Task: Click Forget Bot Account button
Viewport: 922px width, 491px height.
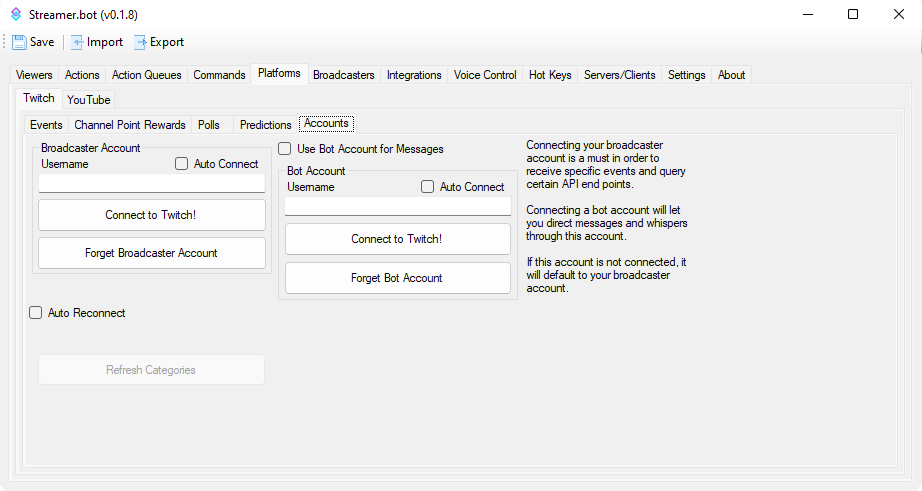Action: coord(397,278)
